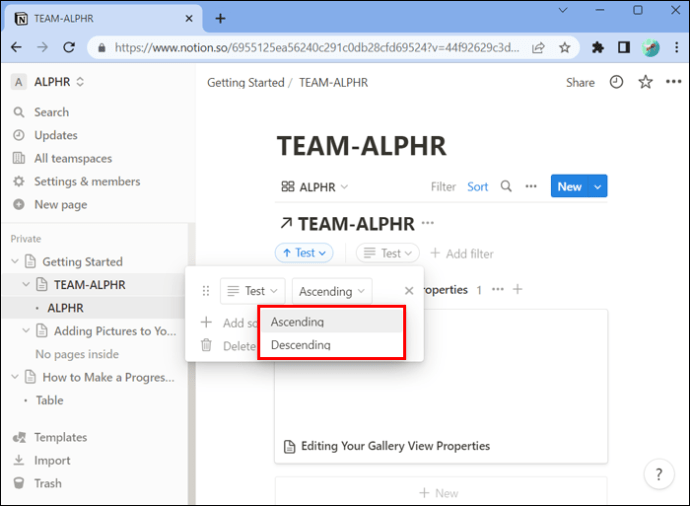Bookmark this page with the address bar star
The width and height of the screenshot is (690, 506).
(x=565, y=48)
